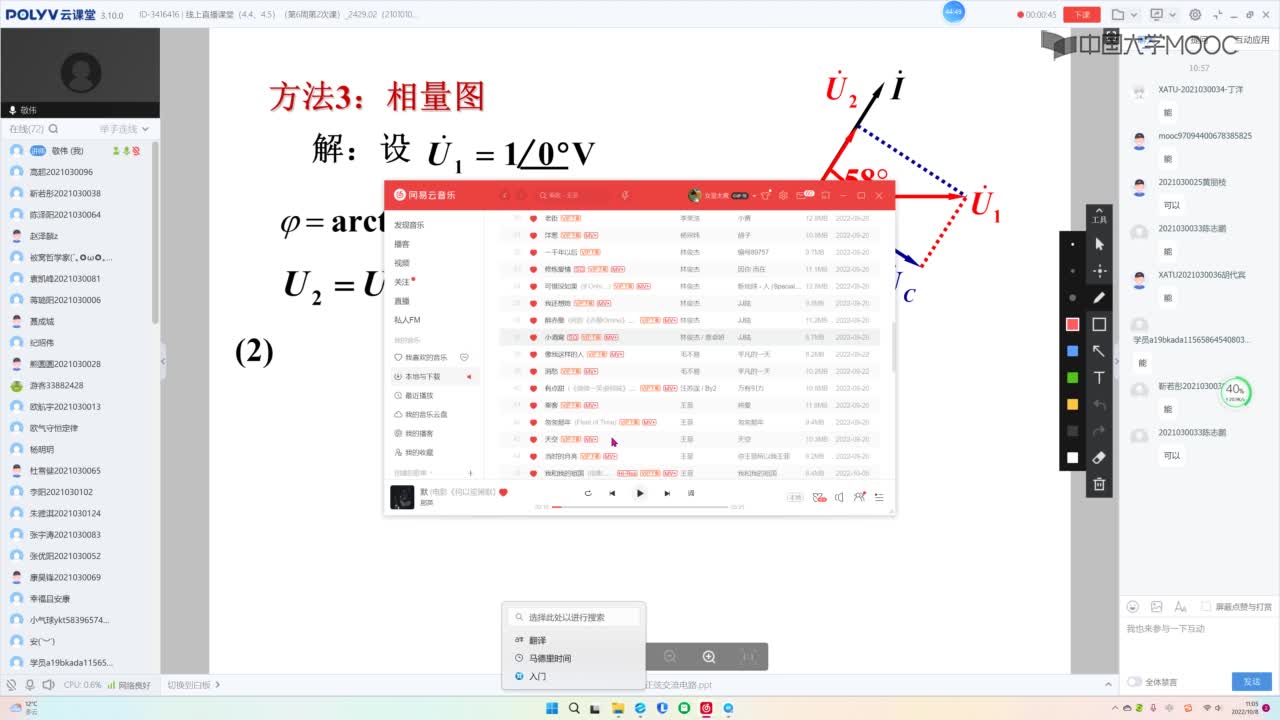This screenshot has height=720, width=1280.
Task: Open NetEase Music settings gear
Action: (784, 195)
